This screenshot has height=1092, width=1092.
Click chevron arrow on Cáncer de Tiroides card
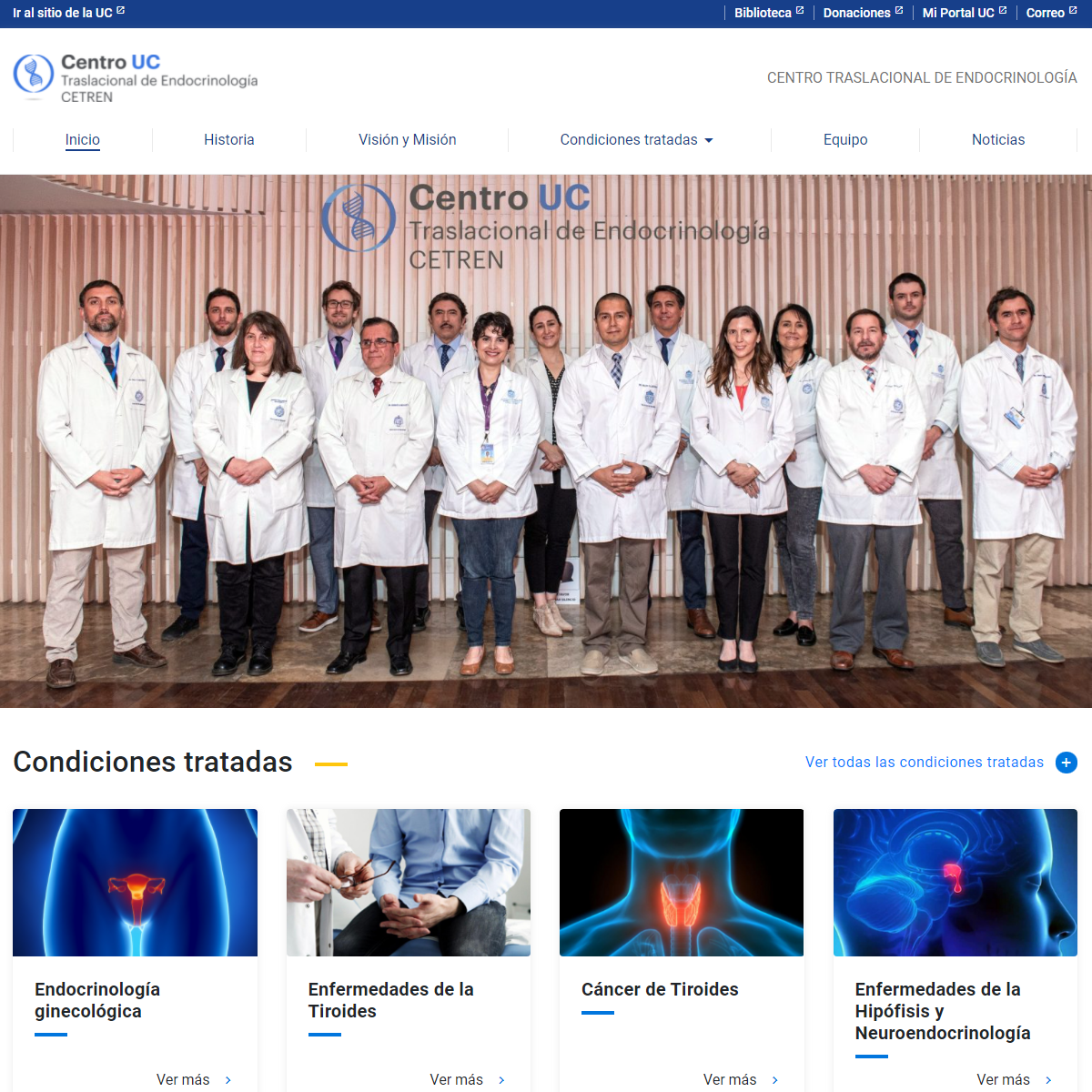pos(775,1080)
